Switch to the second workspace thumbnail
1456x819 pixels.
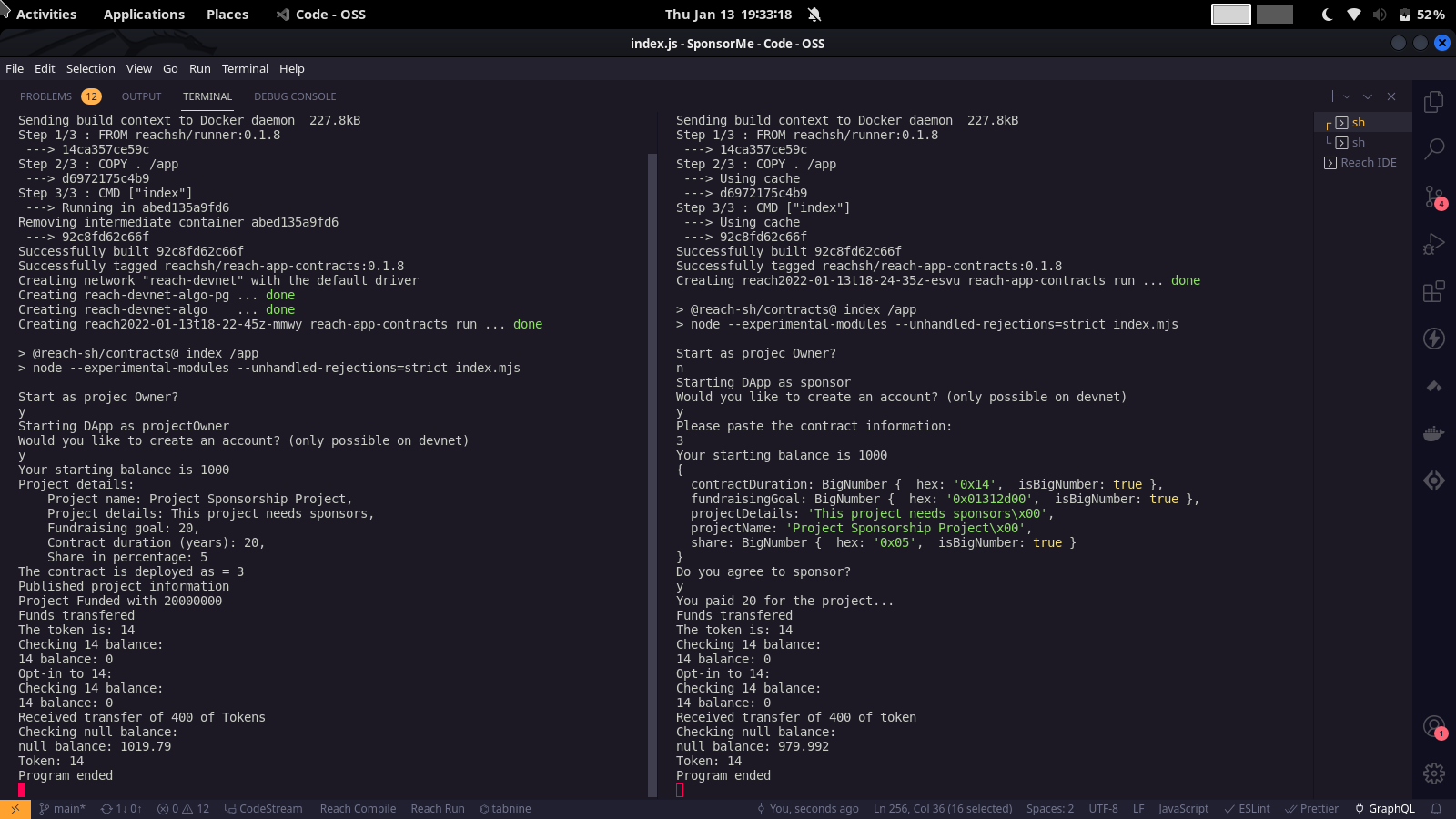(1275, 15)
